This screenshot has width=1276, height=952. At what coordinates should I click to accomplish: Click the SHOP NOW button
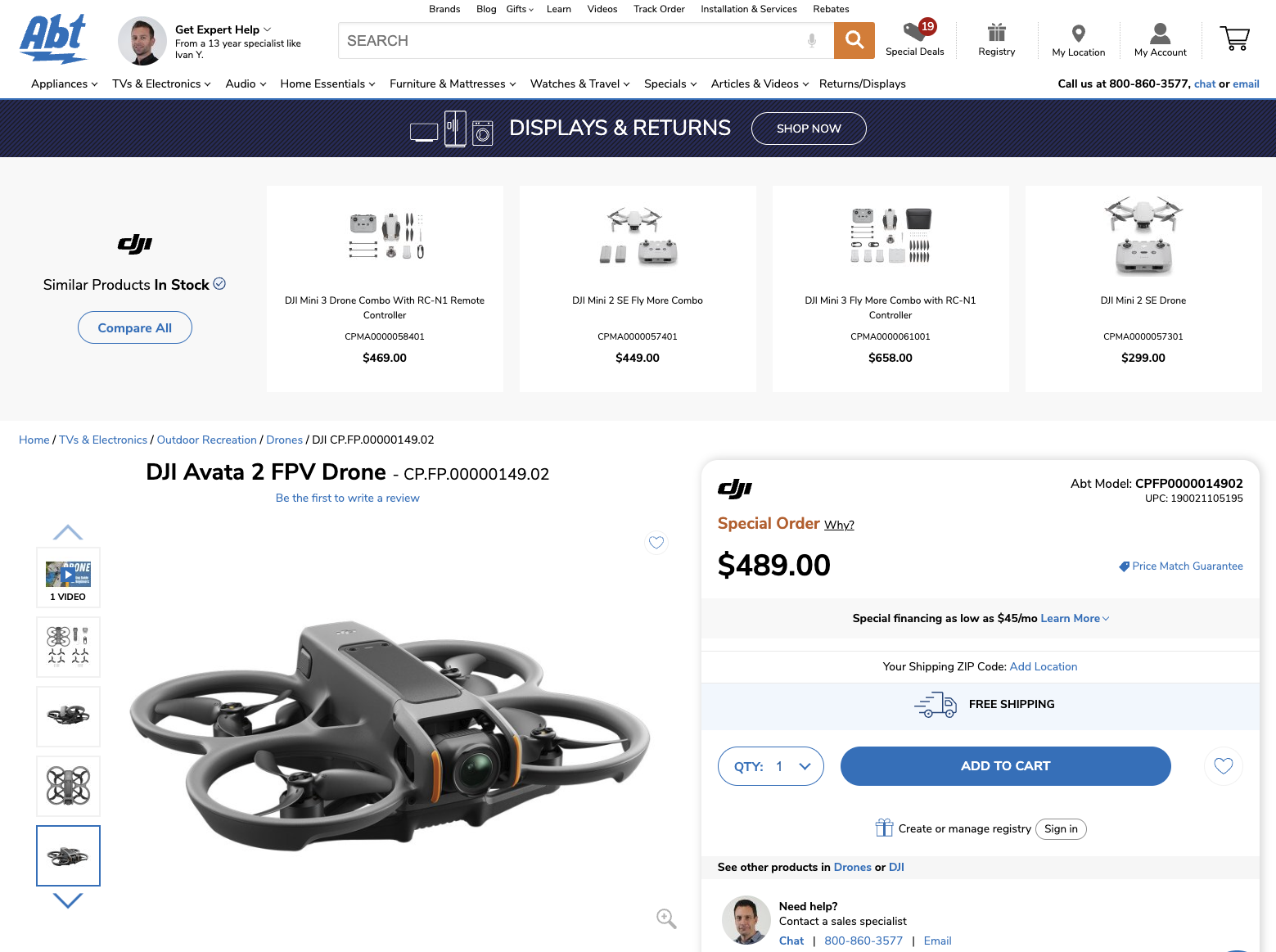click(809, 129)
